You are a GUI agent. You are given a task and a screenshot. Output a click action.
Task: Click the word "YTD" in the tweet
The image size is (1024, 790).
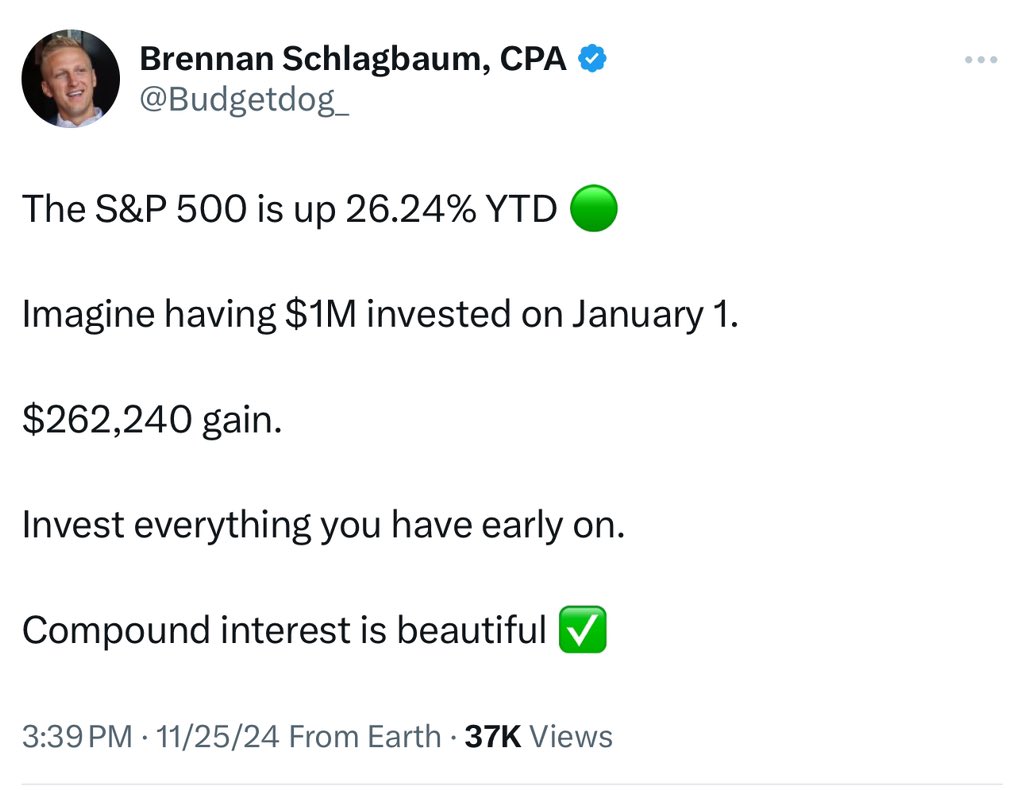point(523,210)
